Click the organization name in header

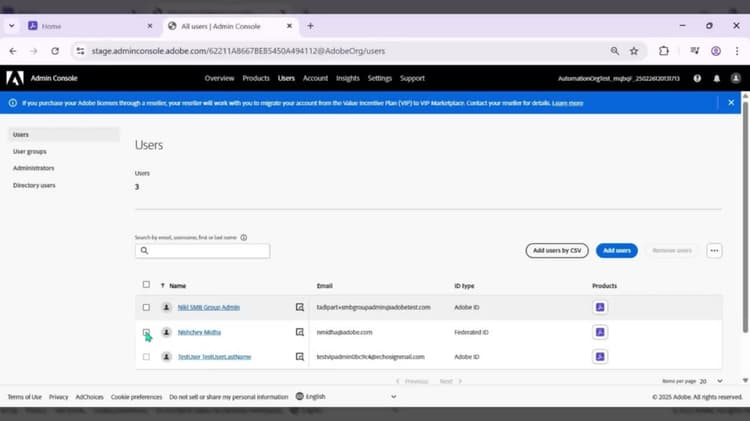point(618,78)
